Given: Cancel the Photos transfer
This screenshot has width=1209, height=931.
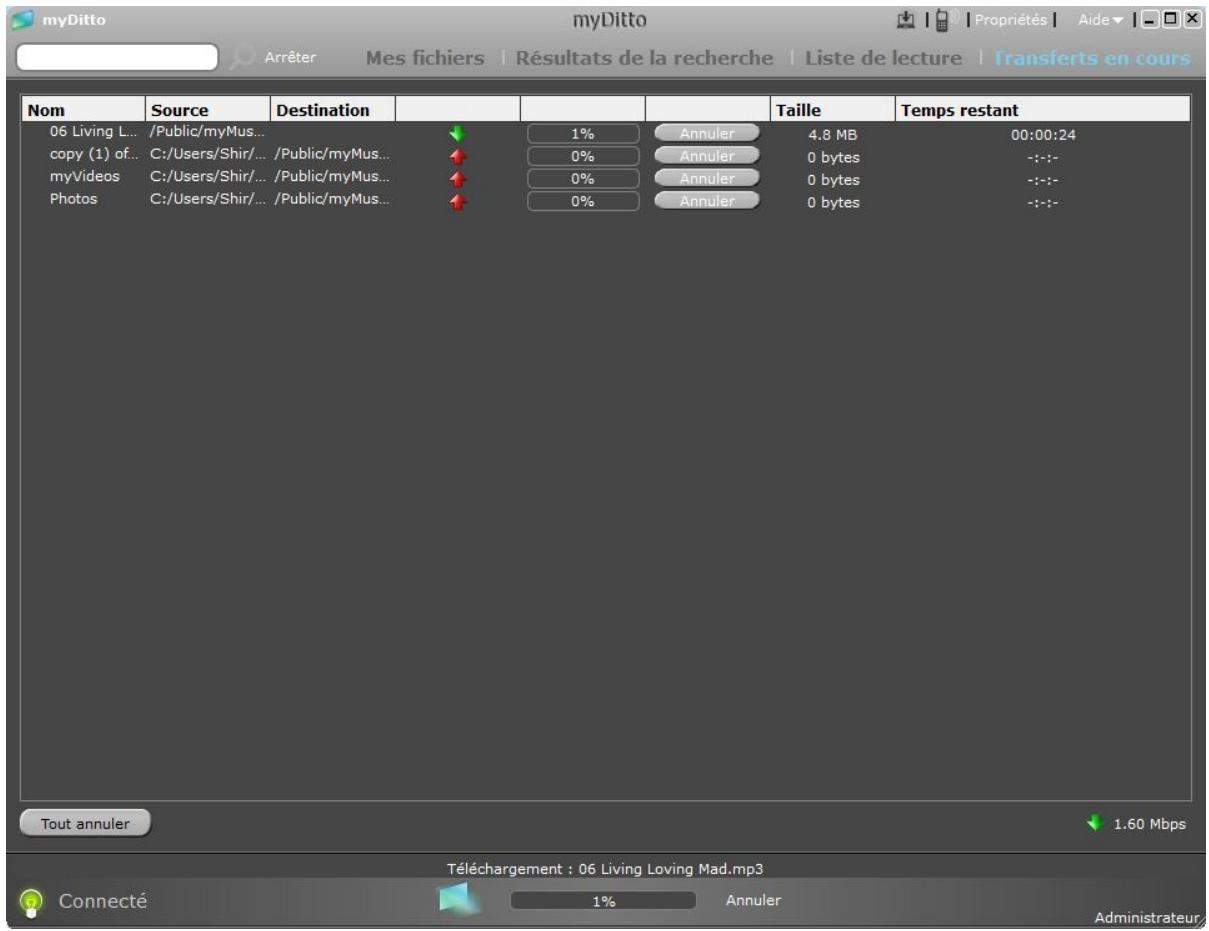Looking at the screenshot, I should pos(707,202).
